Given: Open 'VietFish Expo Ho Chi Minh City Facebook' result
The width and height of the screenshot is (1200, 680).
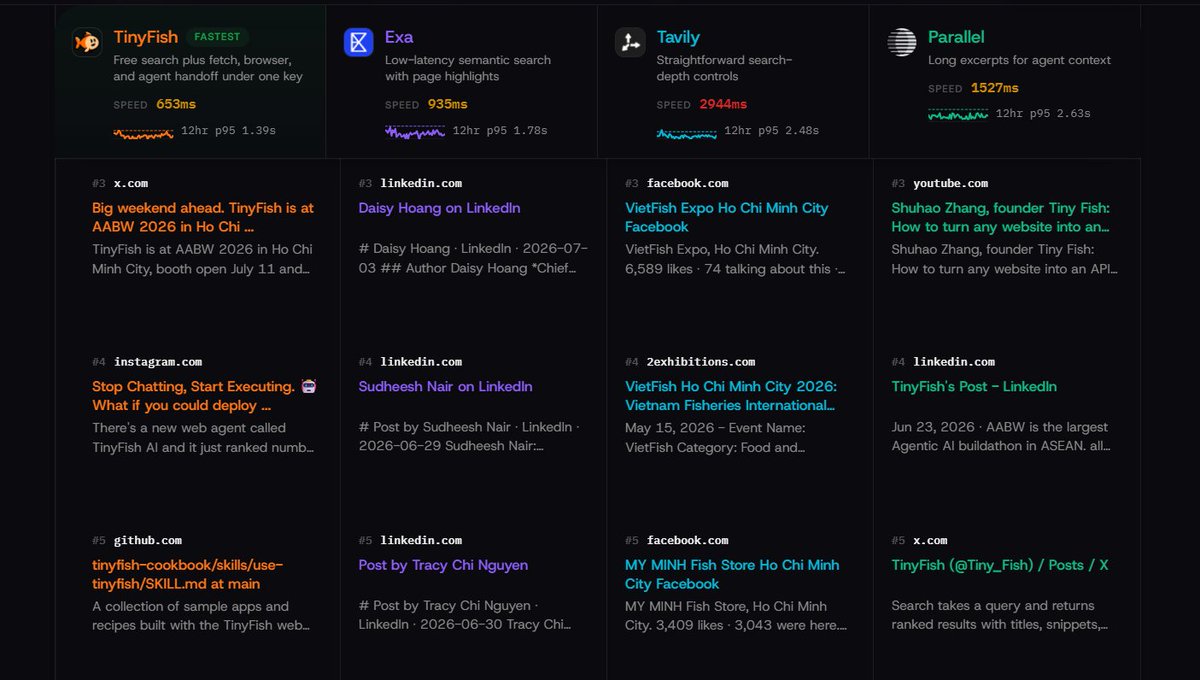Looking at the screenshot, I should (727, 217).
